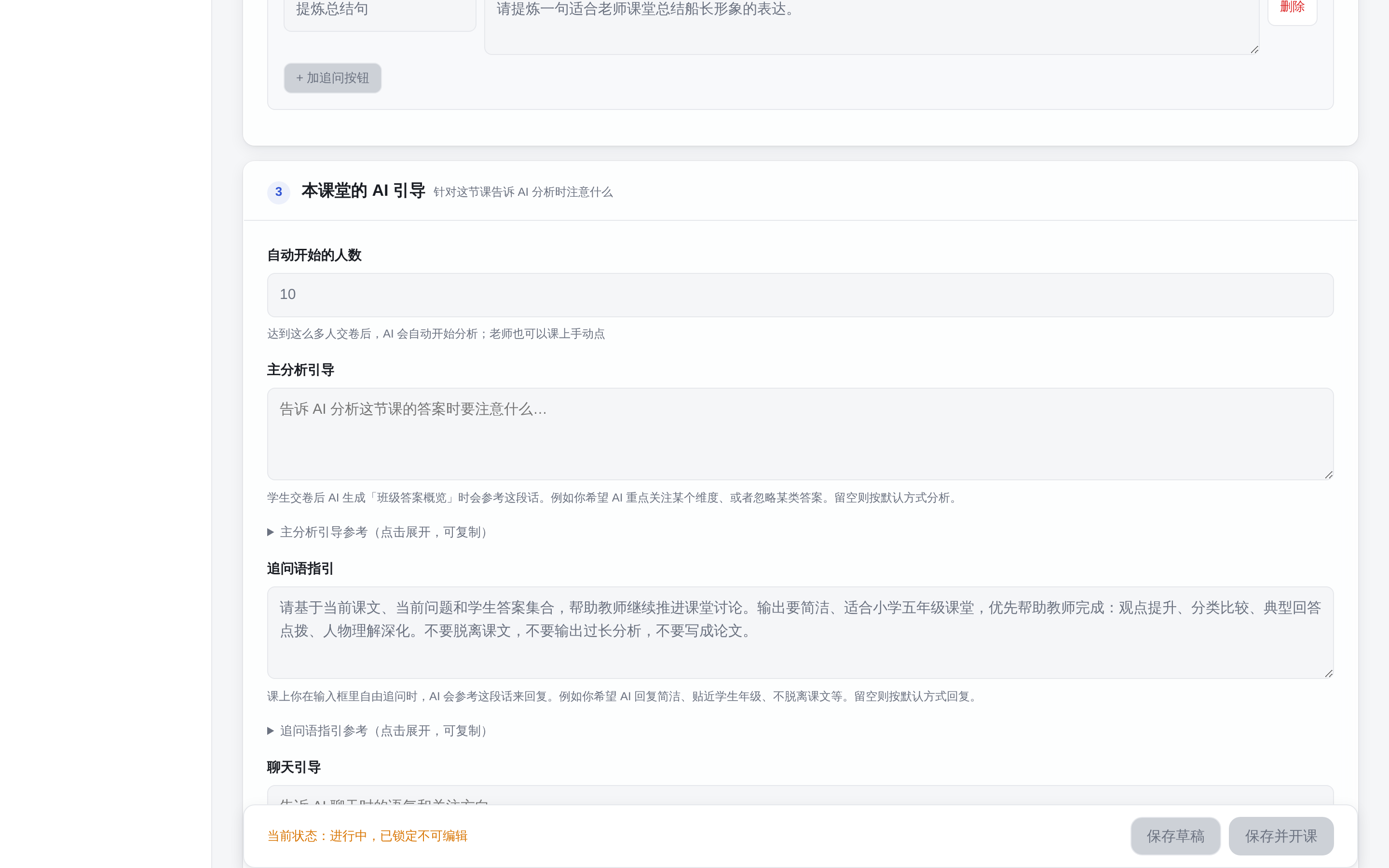This screenshot has width=1389, height=868.
Task: Click the 主分析引导 label
Action: tap(301, 370)
